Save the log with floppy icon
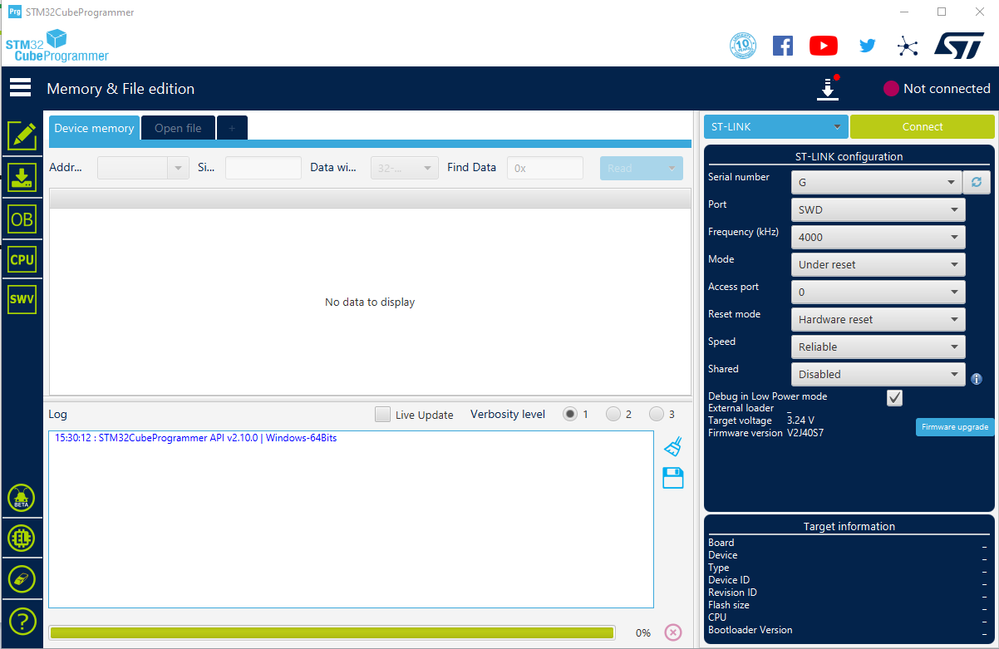The image size is (999, 649). pos(673,478)
